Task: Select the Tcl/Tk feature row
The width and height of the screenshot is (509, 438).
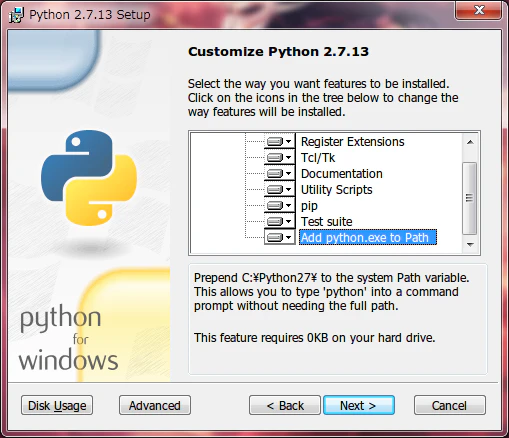Action: click(x=318, y=158)
